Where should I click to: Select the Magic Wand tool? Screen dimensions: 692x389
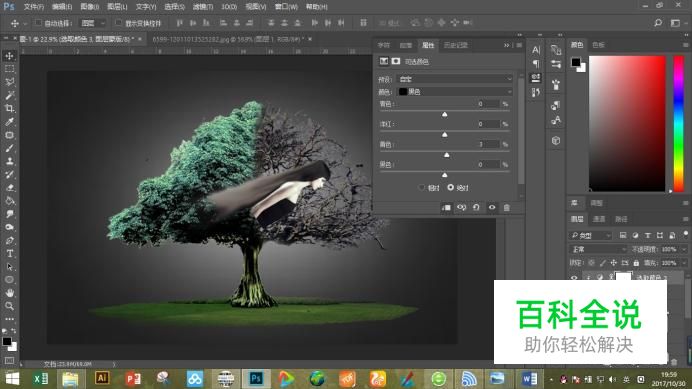click(9, 95)
